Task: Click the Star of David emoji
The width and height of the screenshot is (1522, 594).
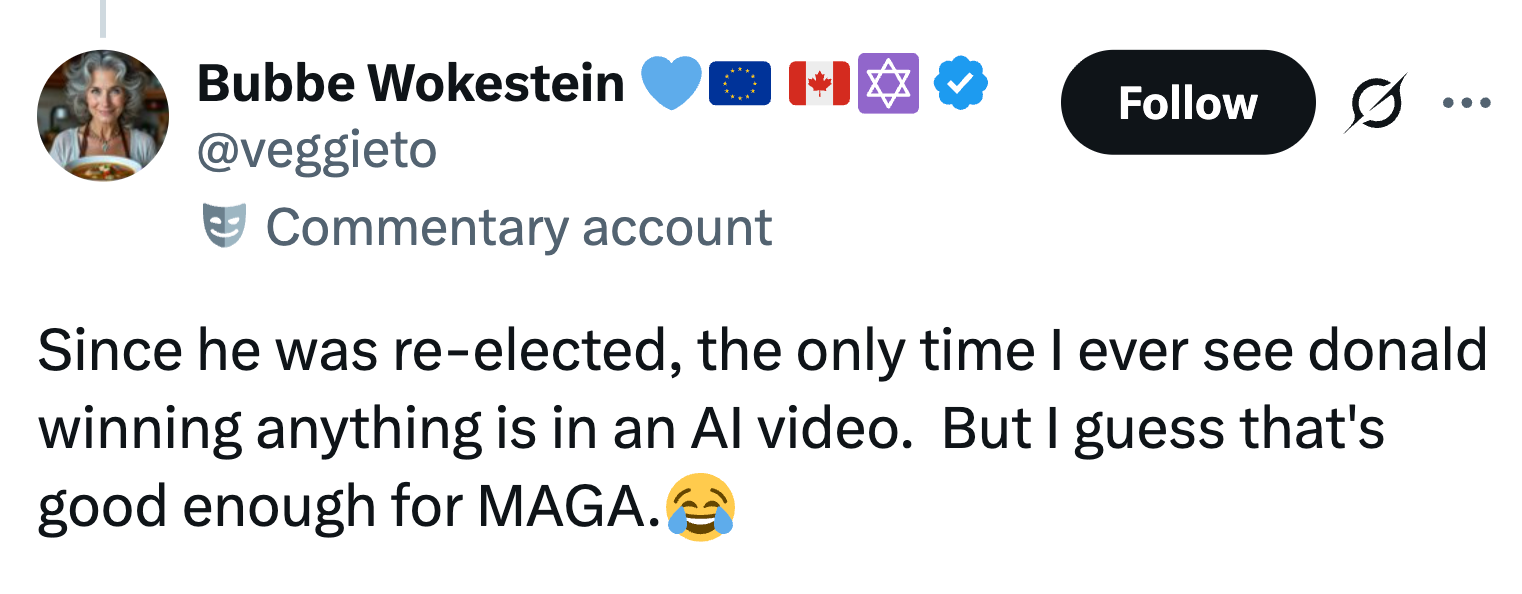Action: 886,84
